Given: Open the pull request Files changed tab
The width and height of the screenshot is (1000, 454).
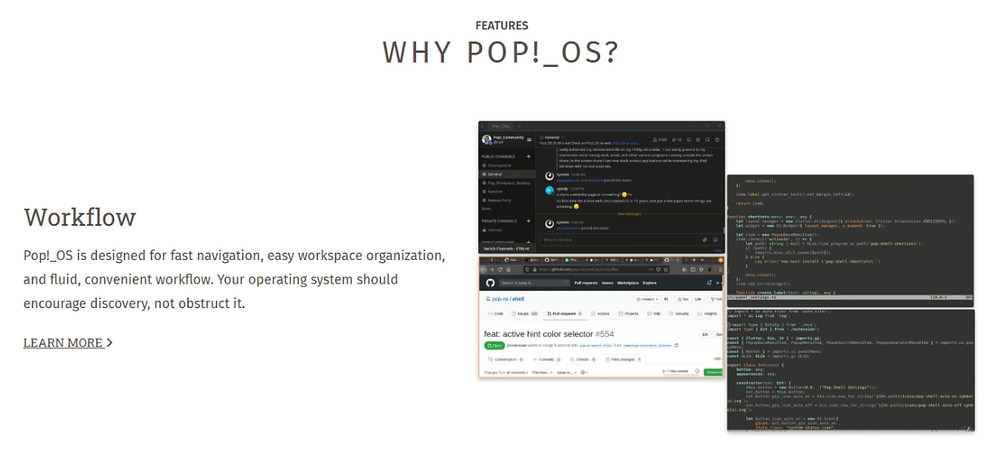Looking at the screenshot, I should (x=623, y=360).
